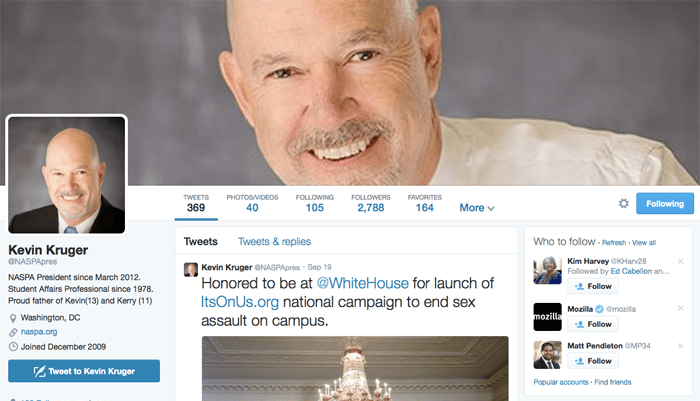Open the naspa.org website link

(39, 332)
